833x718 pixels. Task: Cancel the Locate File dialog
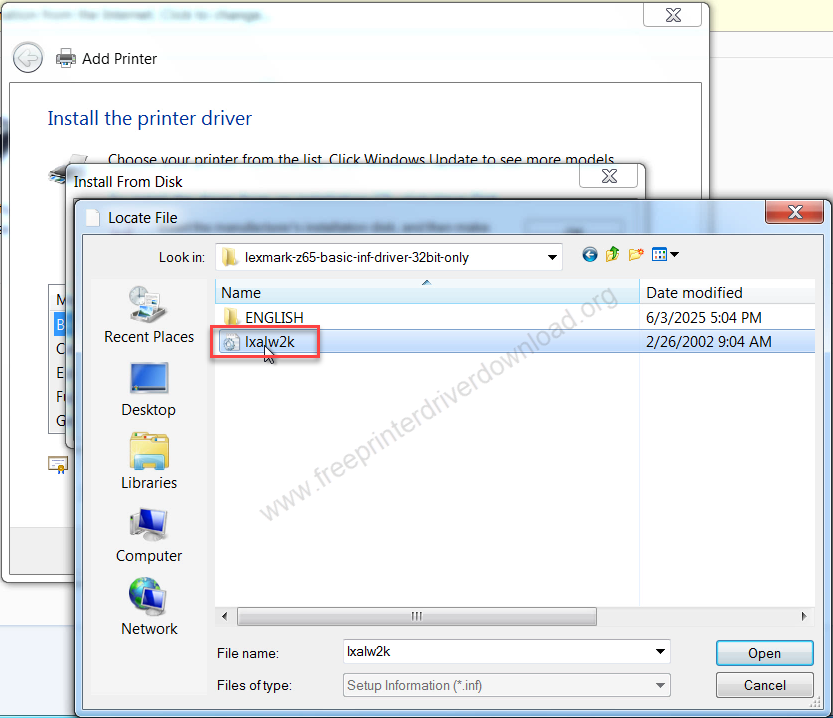[764, 685]
